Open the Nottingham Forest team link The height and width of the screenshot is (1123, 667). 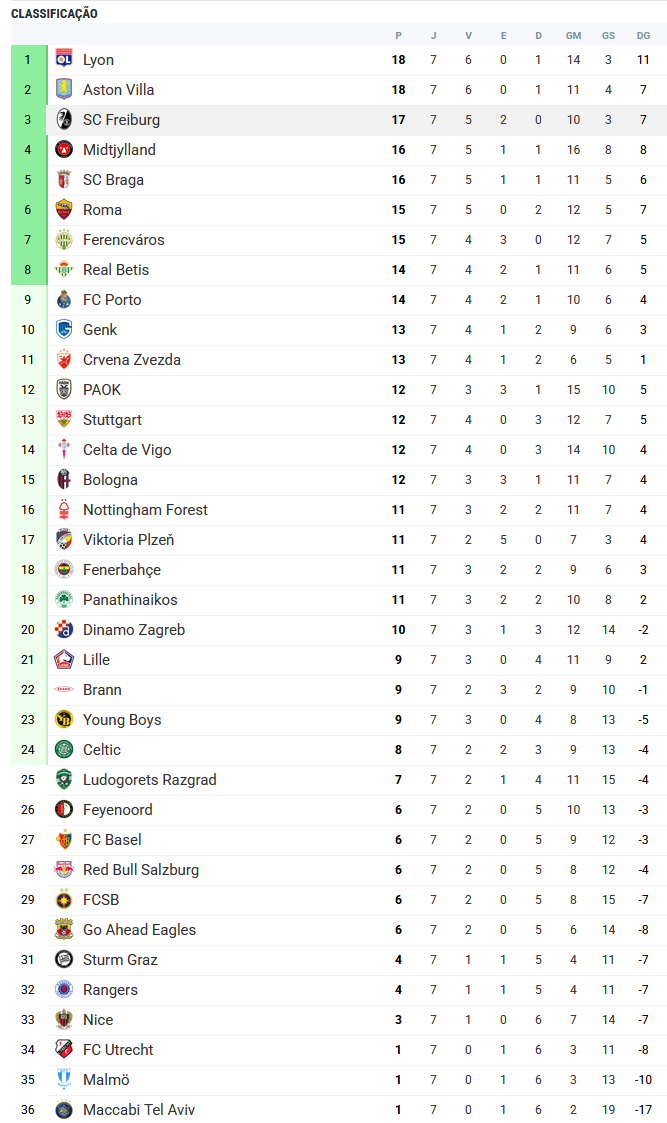click(x=145, y=510)
